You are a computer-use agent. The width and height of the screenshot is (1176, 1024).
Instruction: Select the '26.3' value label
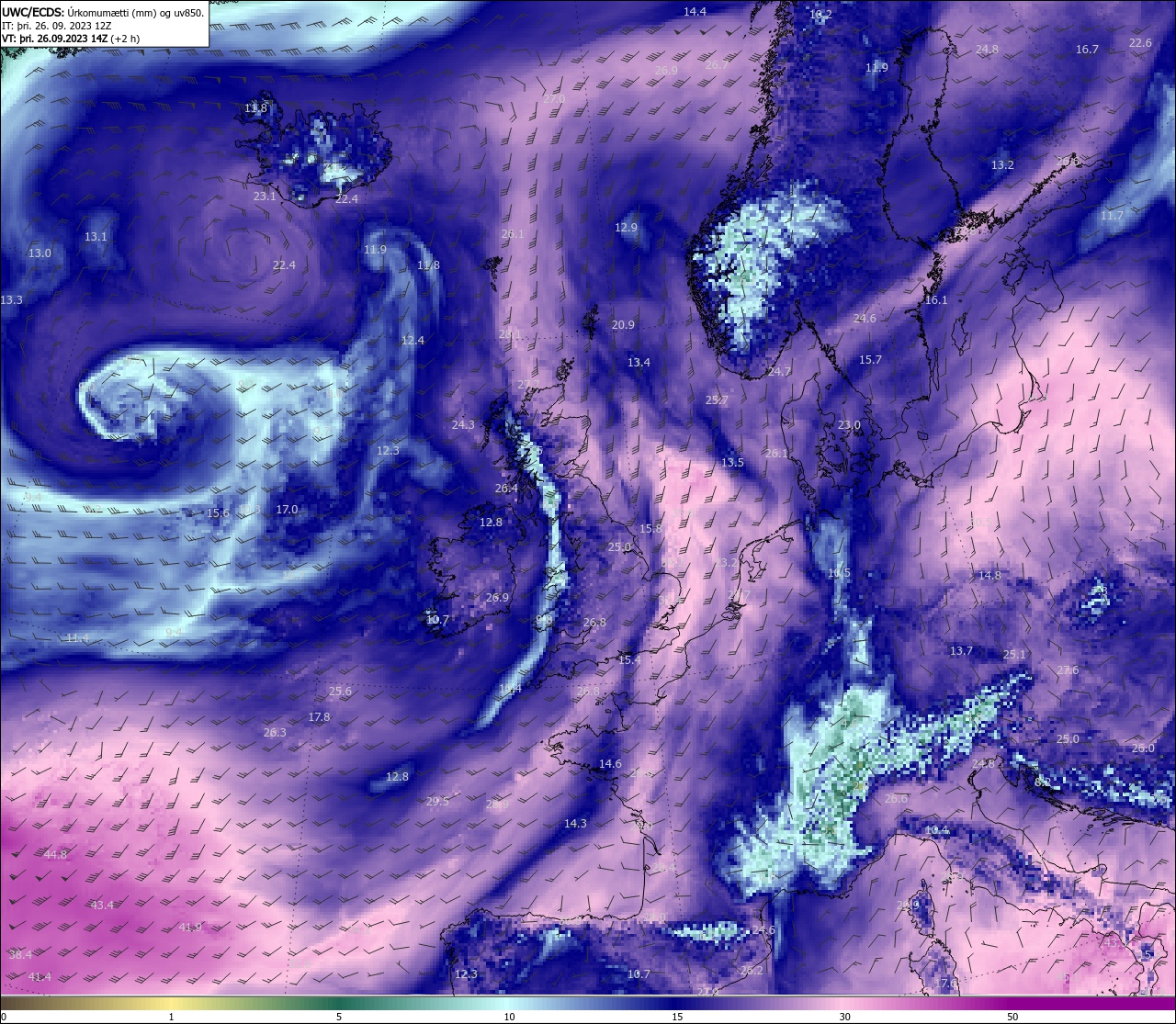275,733
